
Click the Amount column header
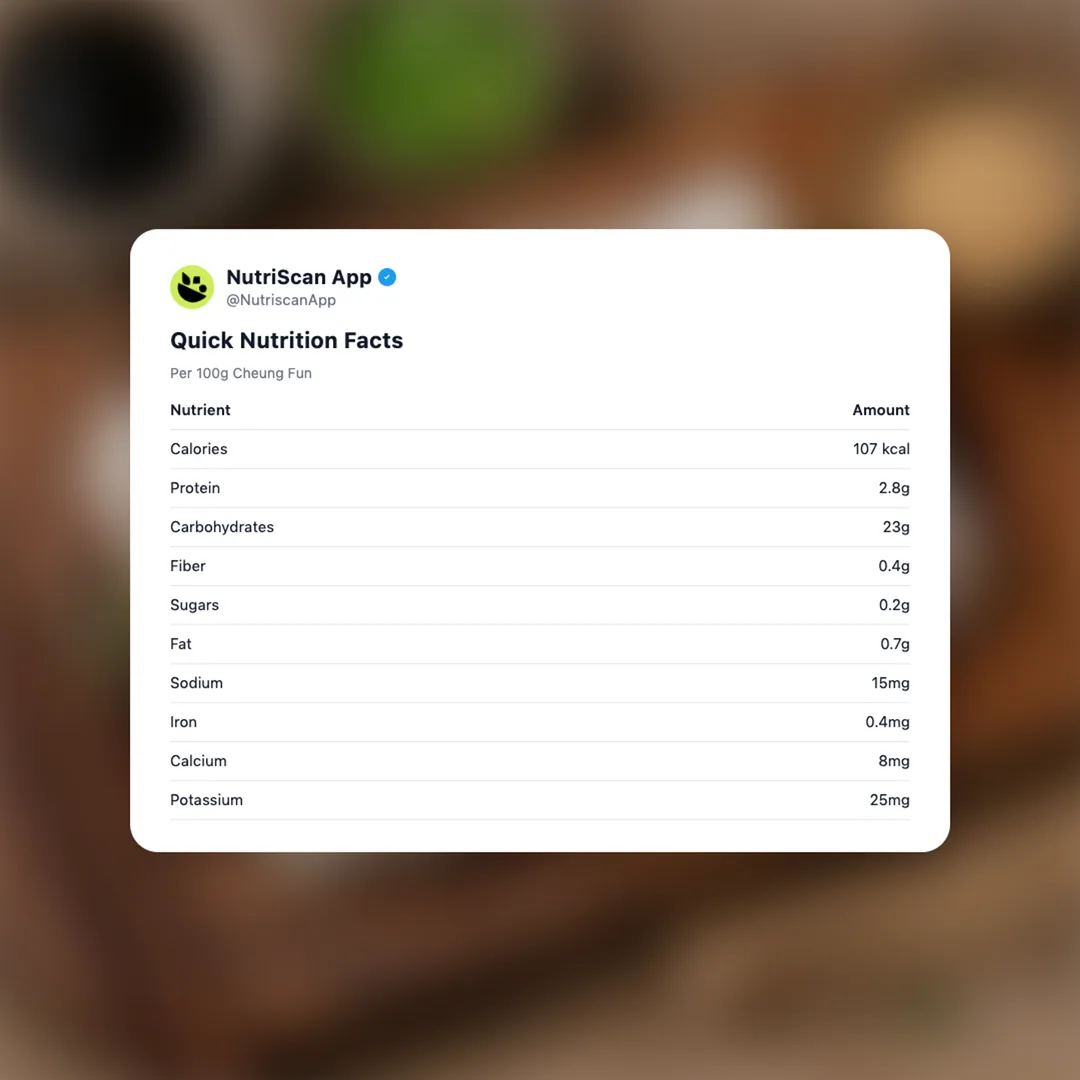click(880, 410)
